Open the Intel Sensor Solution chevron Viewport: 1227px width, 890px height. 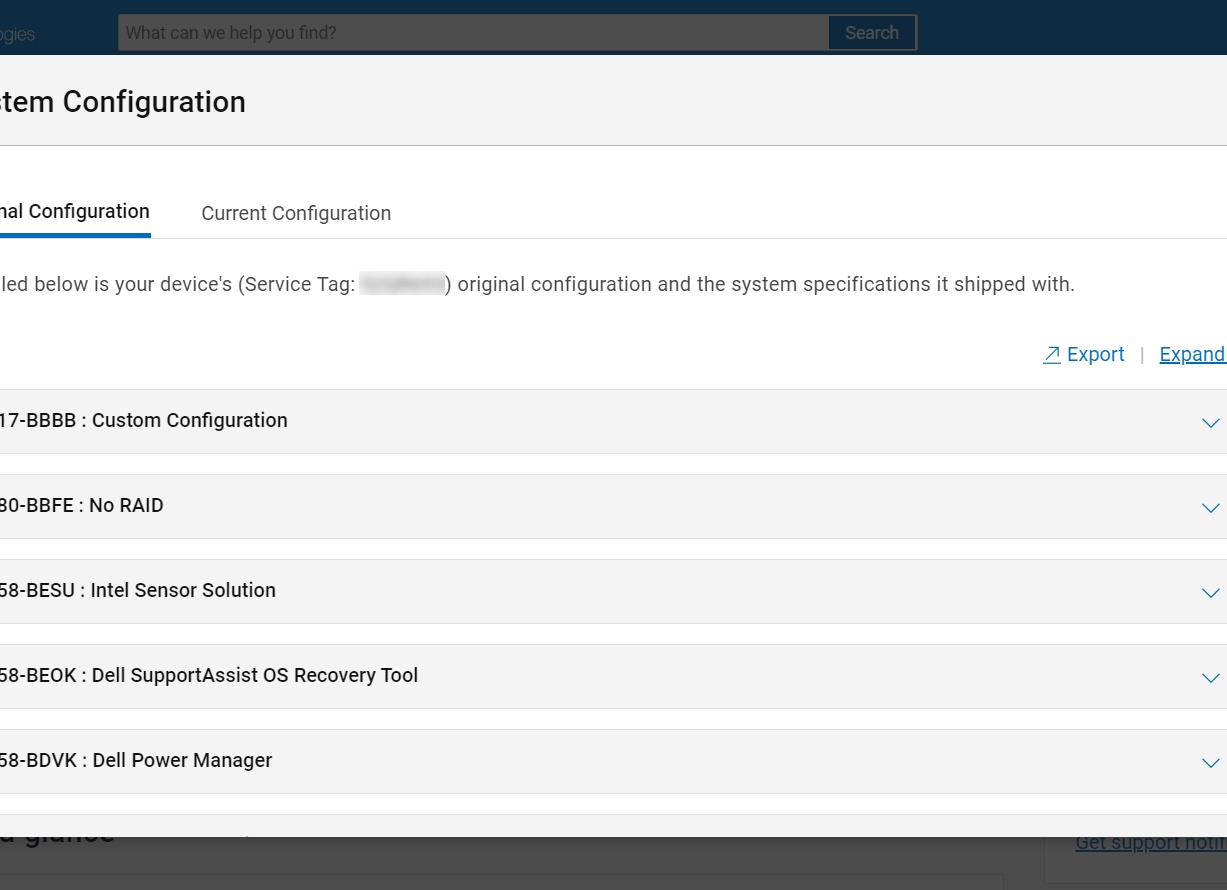pos(1210,593)
